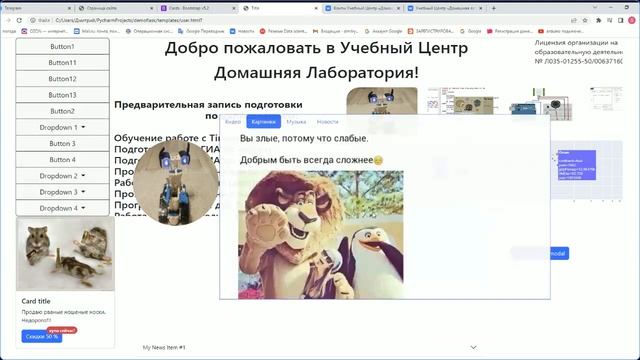Open the Google Переводчик bookmark
The height and width of the screenshot is (360, 640).
point(201,31)
